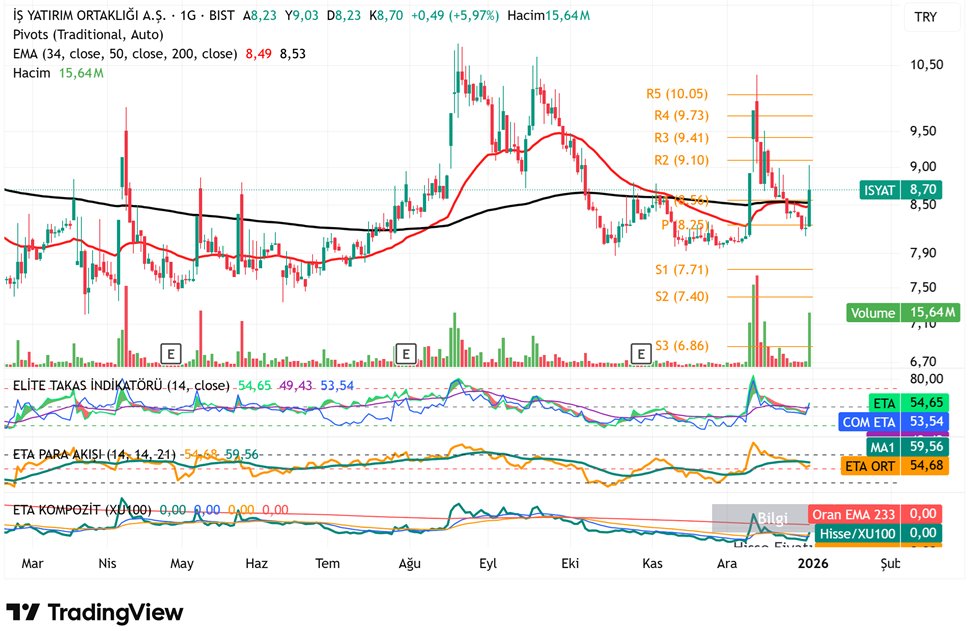This screenshot has width=970, height=631.
Task: Click the E earnings marker near Kas
Action: tap(641, 354)
